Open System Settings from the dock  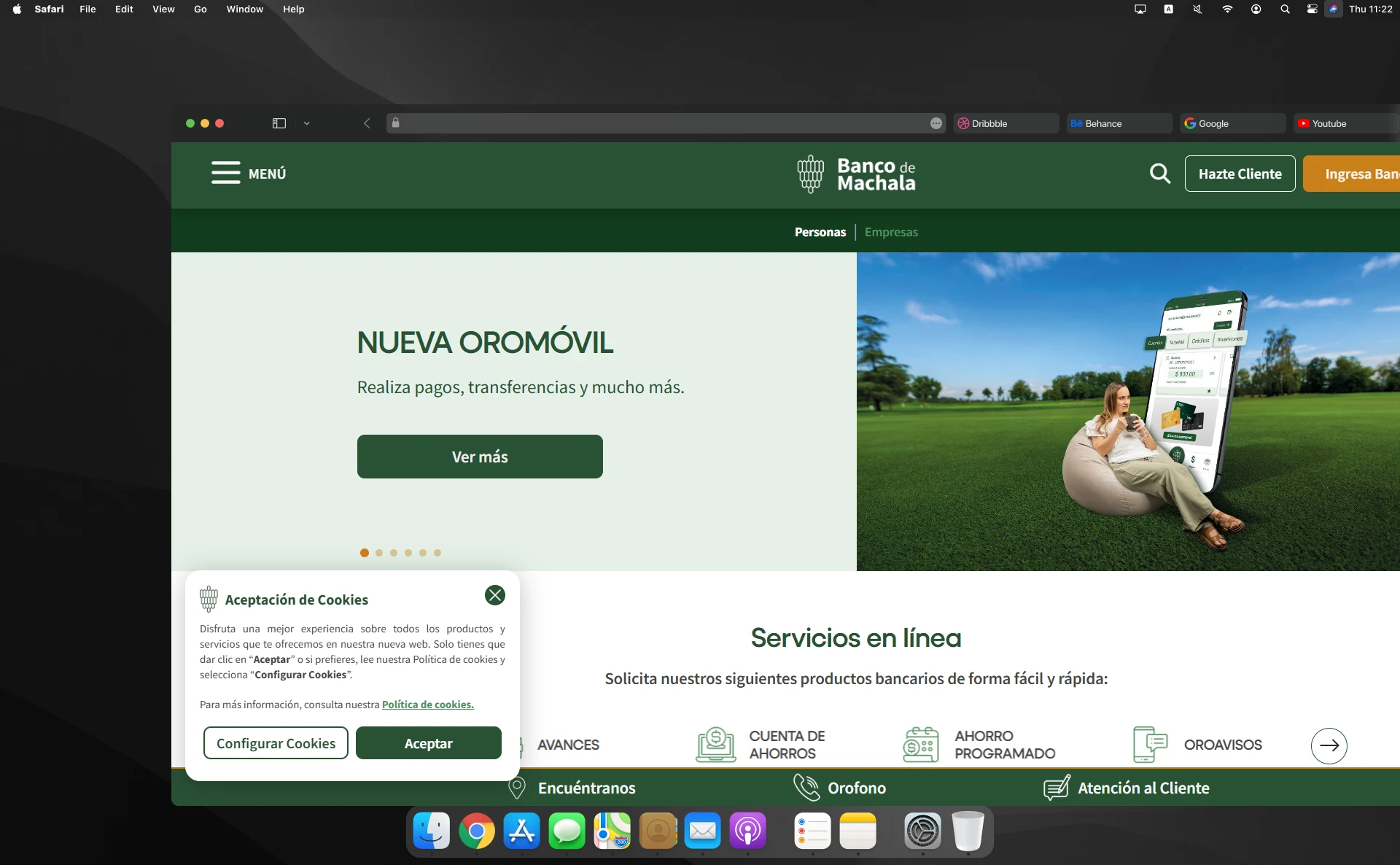923,831
